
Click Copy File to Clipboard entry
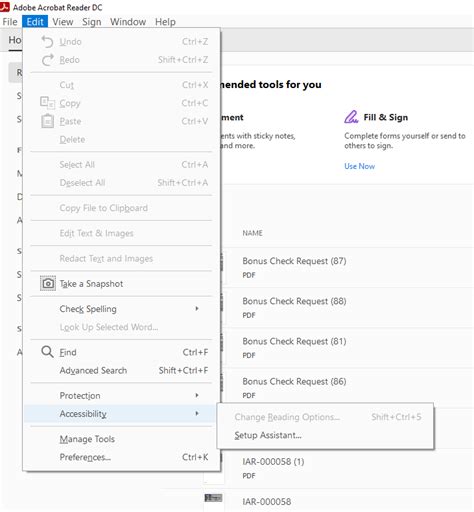point(121,208)
